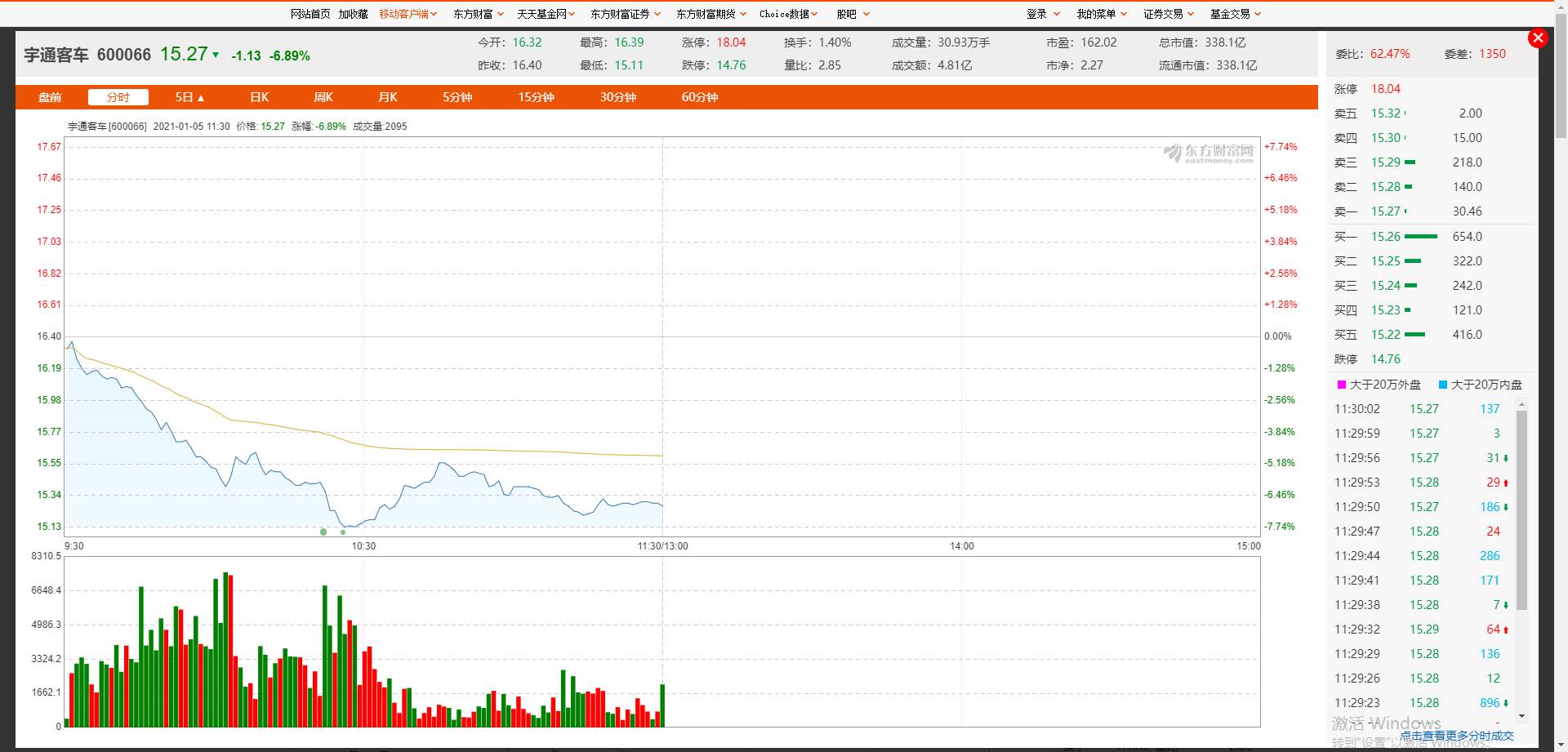Viewport: 1568px width, 752px height.
Task: Click 委比 value 62.47%
Action: 1390,54
